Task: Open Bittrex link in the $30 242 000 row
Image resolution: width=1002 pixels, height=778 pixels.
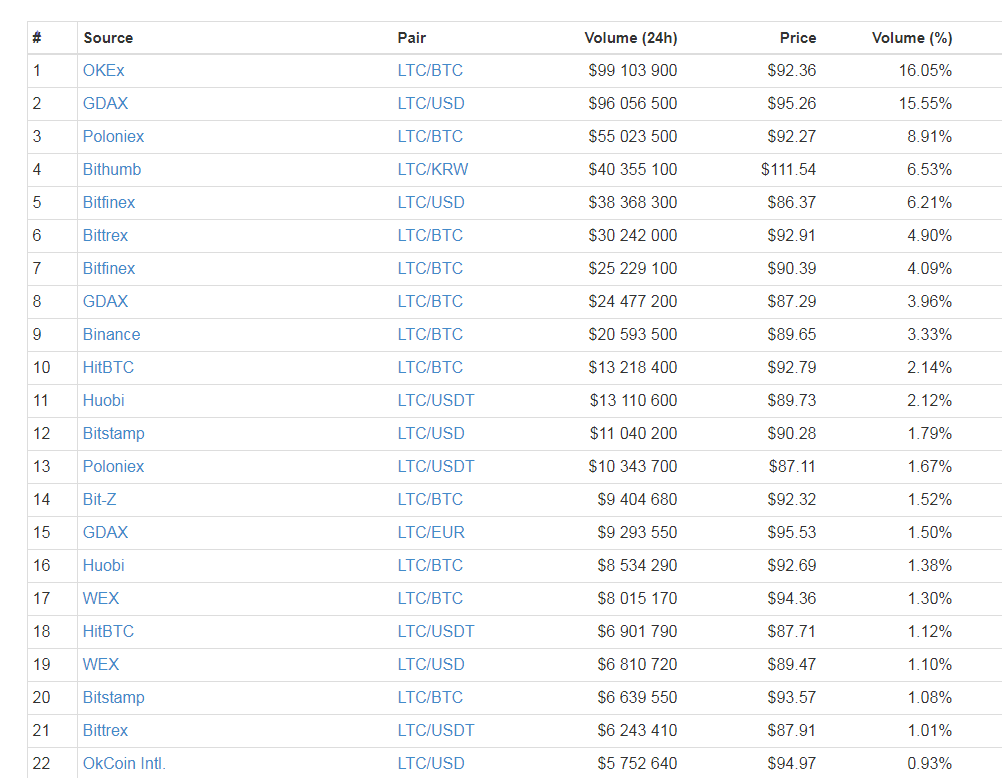Action: [x=105, y=235]
